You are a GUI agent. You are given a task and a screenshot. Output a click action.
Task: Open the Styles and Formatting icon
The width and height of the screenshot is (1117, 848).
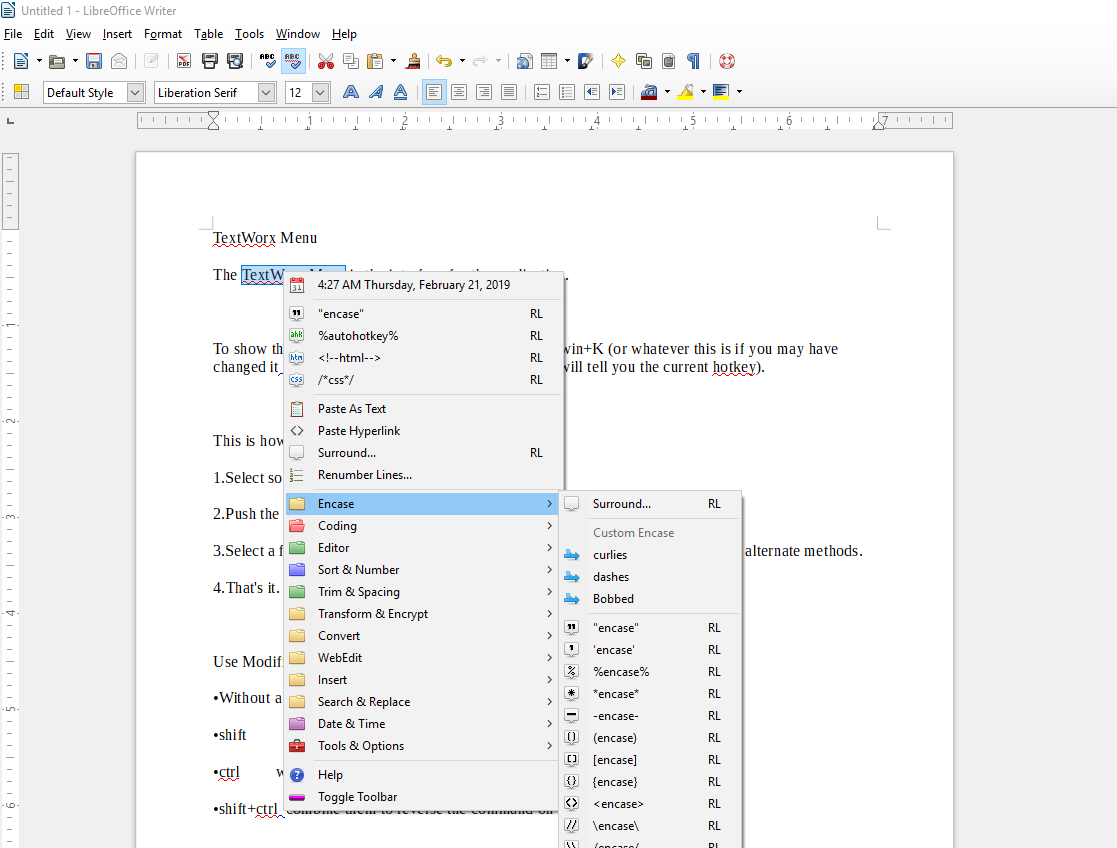[x=21, y=92]
